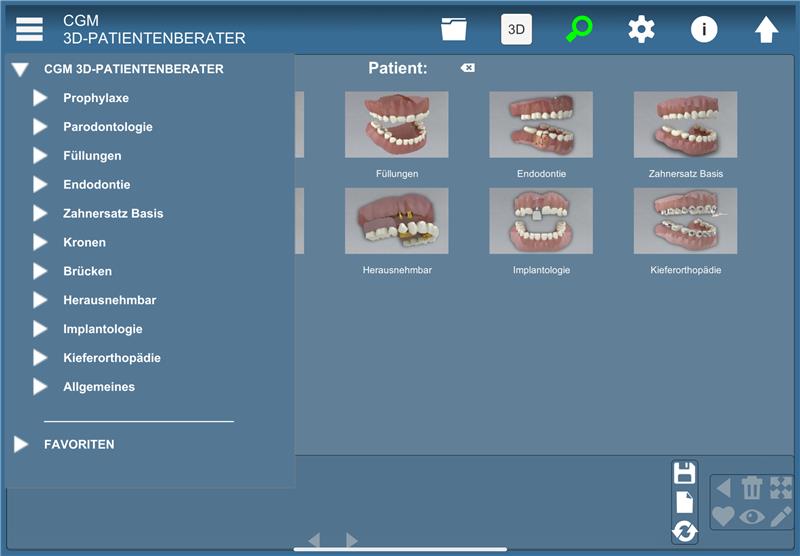Select Allgemeines in the sidebar tree
Screen dimensions: 800x556
(99, 387)
